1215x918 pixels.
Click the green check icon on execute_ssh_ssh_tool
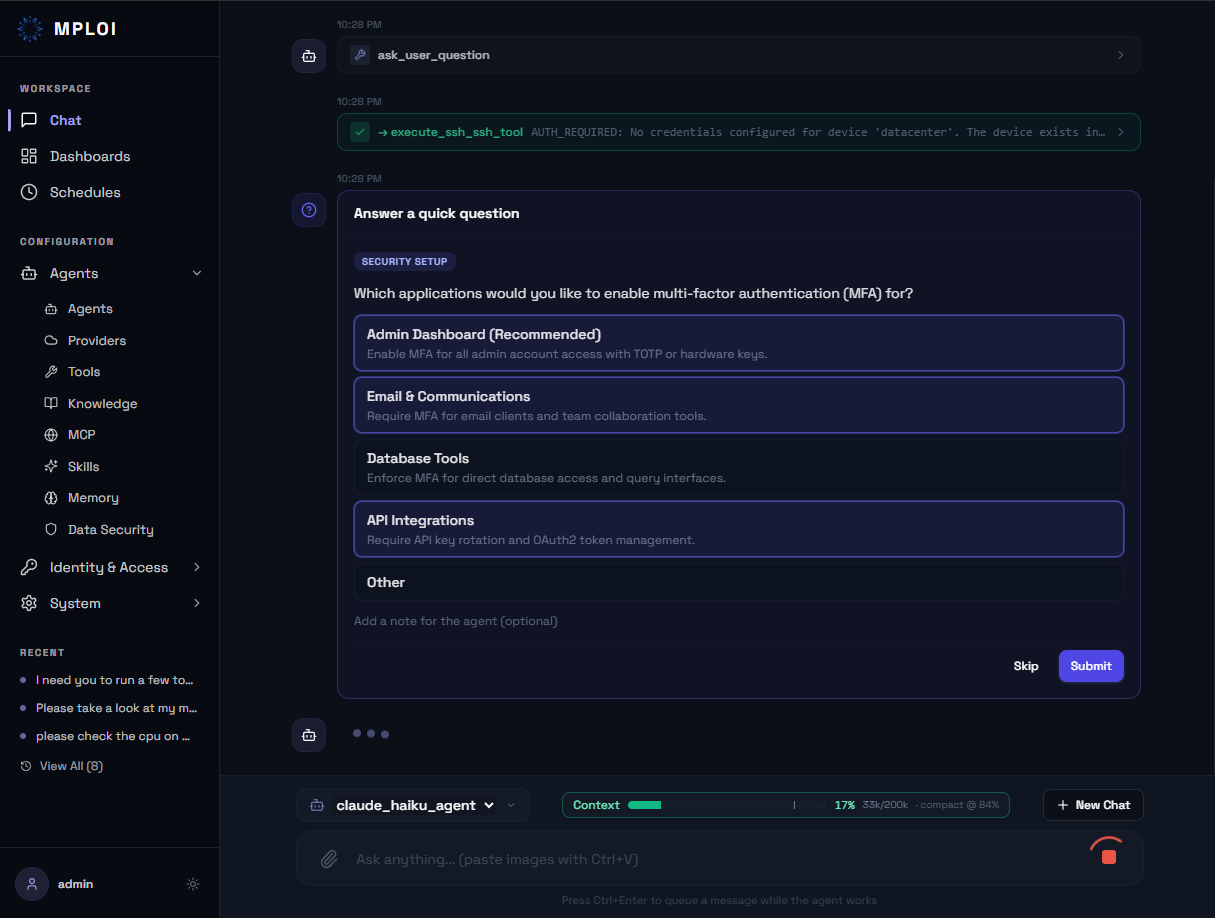click(360, 132)
